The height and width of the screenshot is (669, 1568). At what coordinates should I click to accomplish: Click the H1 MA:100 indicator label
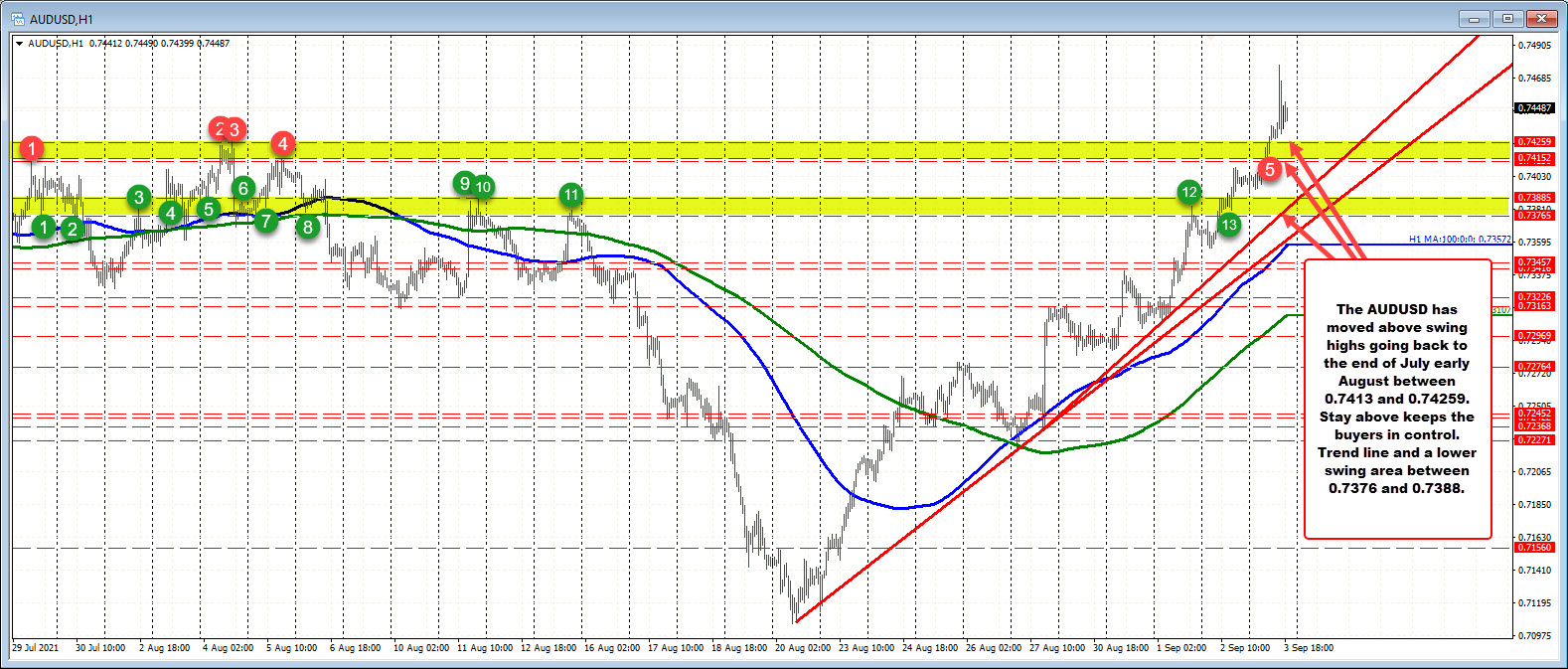(1459, 240)
